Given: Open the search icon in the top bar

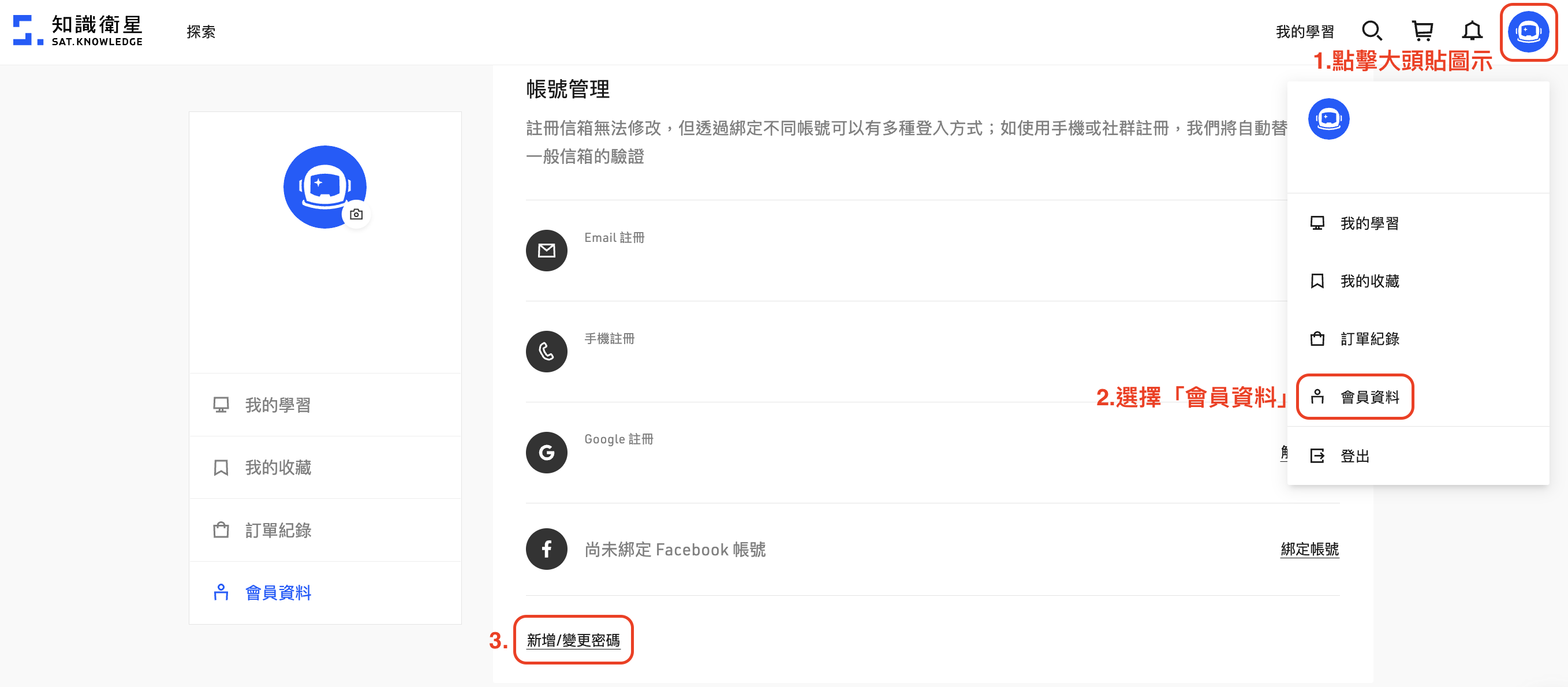Looking at the screenshot, I should (1373, 31).
